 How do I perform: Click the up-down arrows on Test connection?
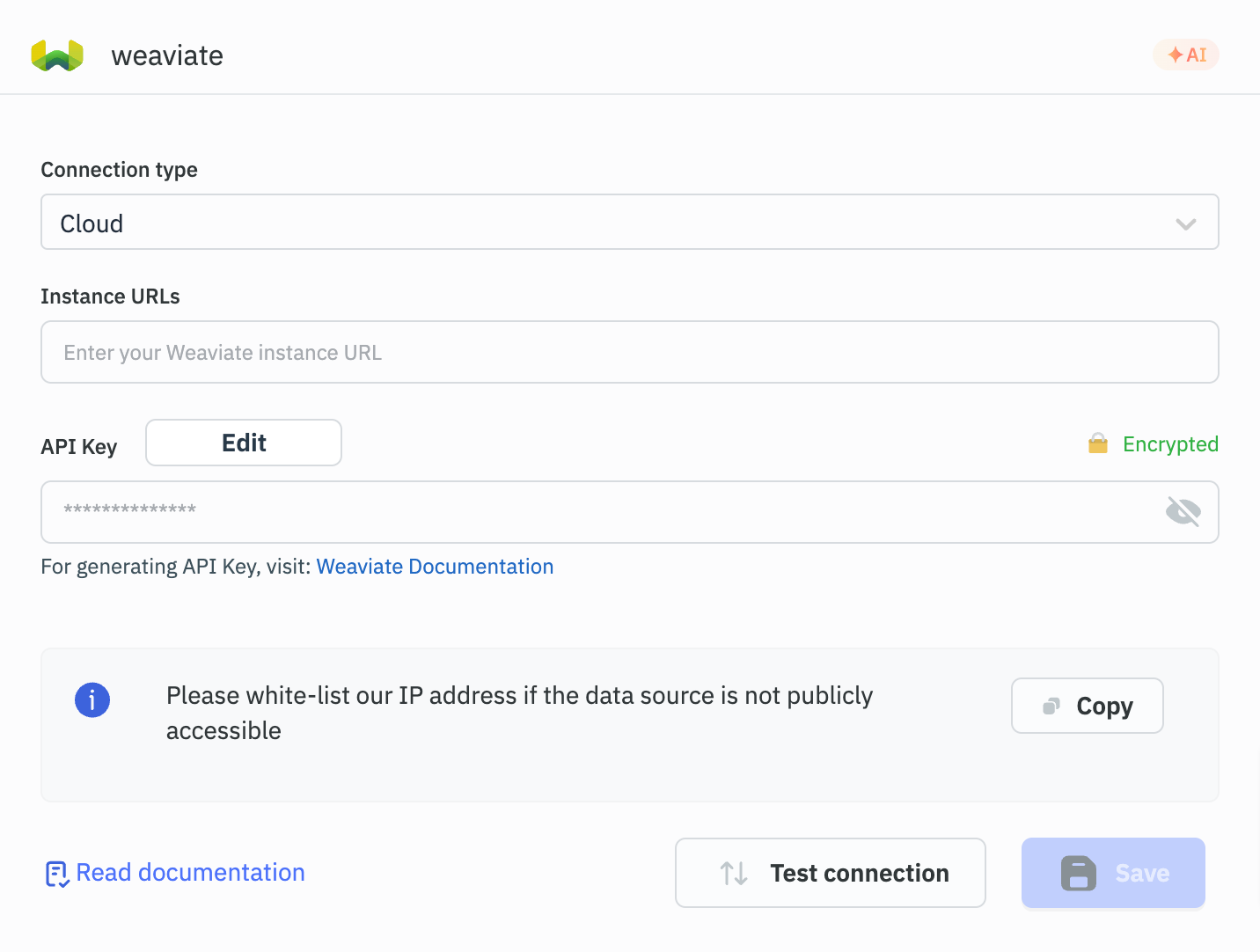click(733, 873)
